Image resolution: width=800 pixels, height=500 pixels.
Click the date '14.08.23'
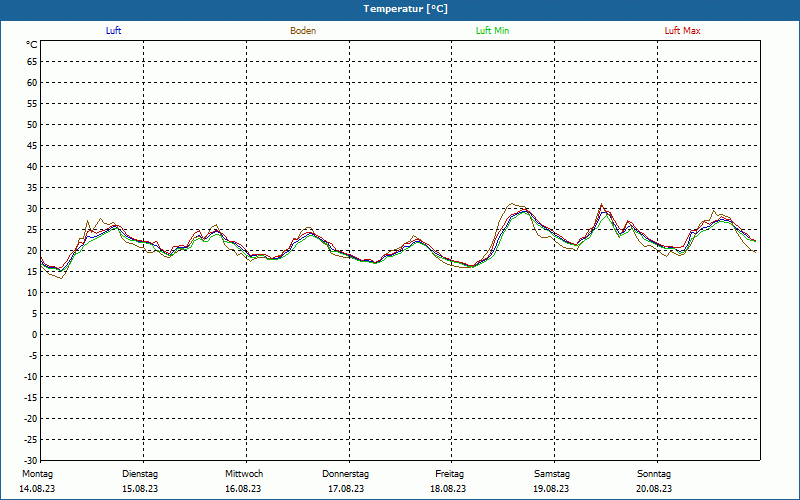click(x=37, y=489)
